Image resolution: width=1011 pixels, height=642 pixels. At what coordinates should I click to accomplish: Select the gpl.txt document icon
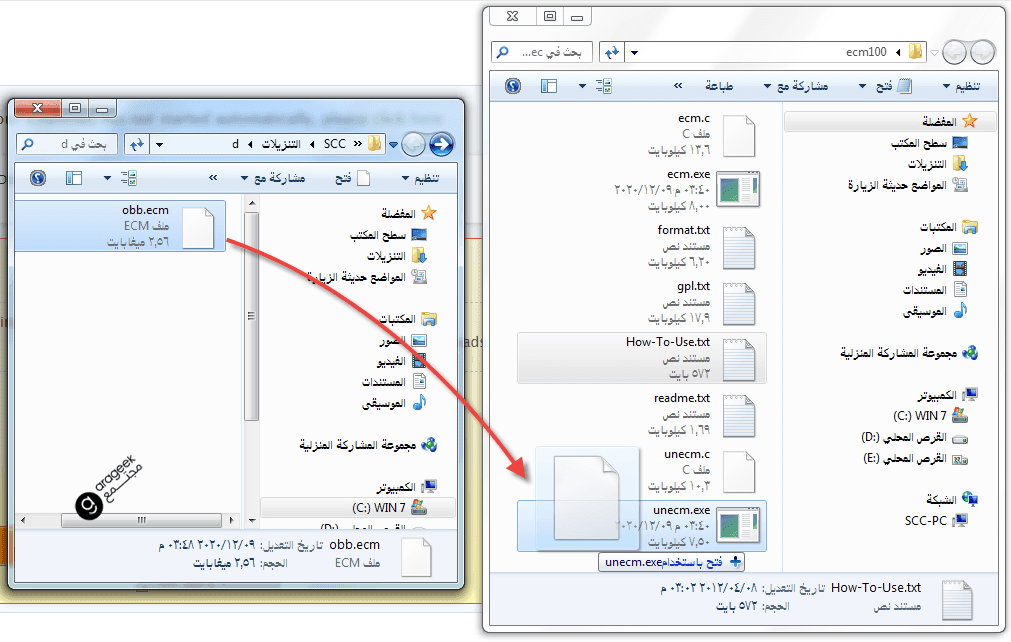click(x=739, y=304)
